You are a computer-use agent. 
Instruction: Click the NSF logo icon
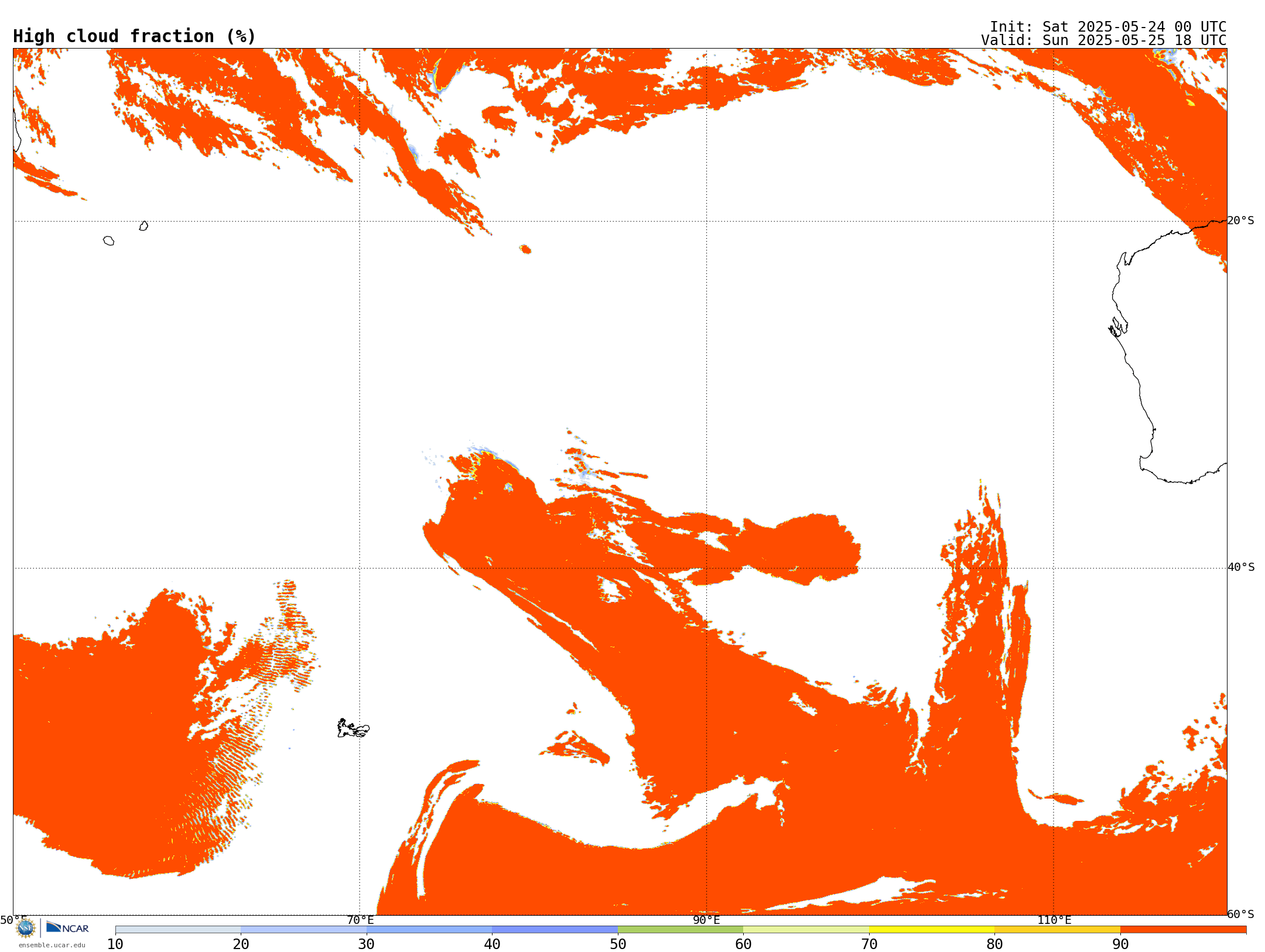[x=26, y=928]
